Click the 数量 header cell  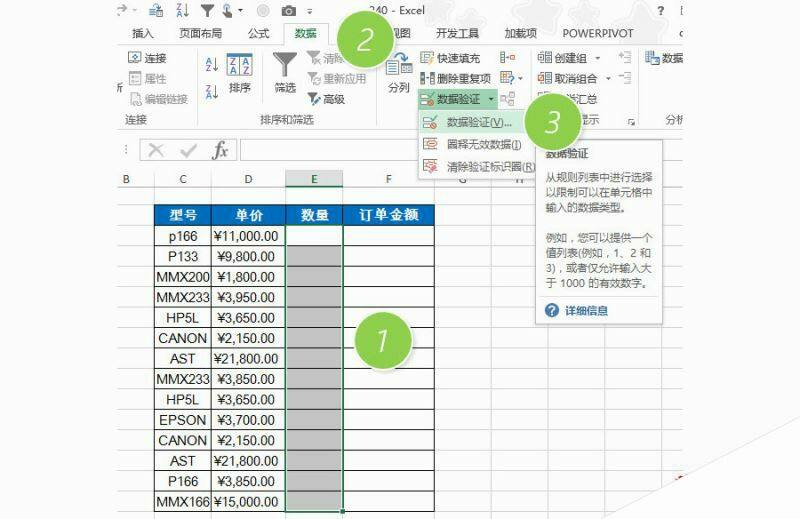(x=314, y=215)
